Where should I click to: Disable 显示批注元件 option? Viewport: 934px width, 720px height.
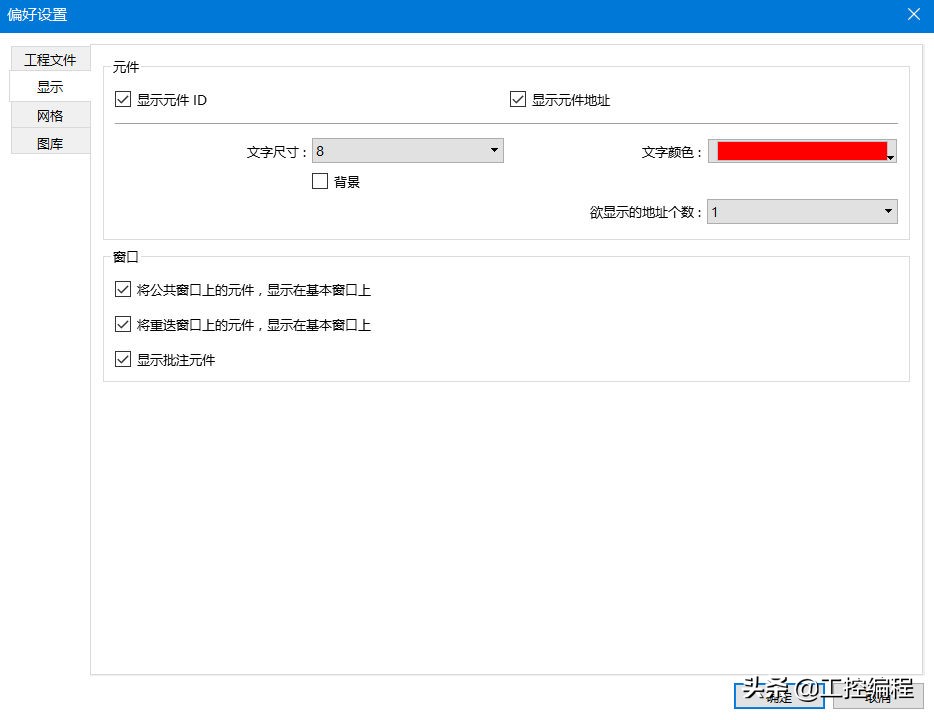point(122,359)
